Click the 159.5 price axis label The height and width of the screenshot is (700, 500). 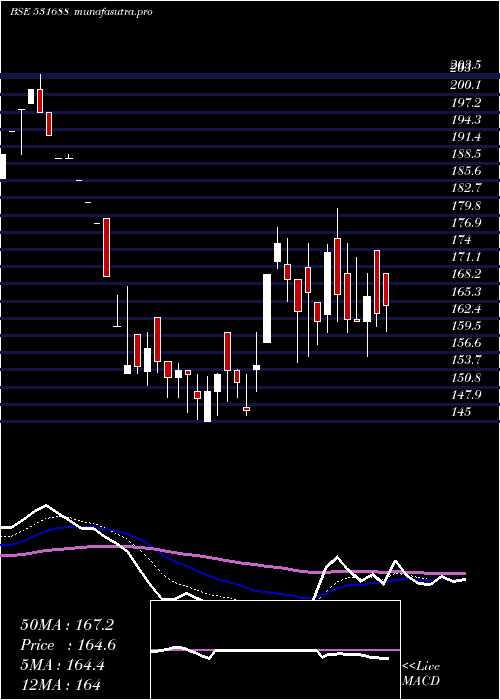pyautogui.click(x=466, y=326)
